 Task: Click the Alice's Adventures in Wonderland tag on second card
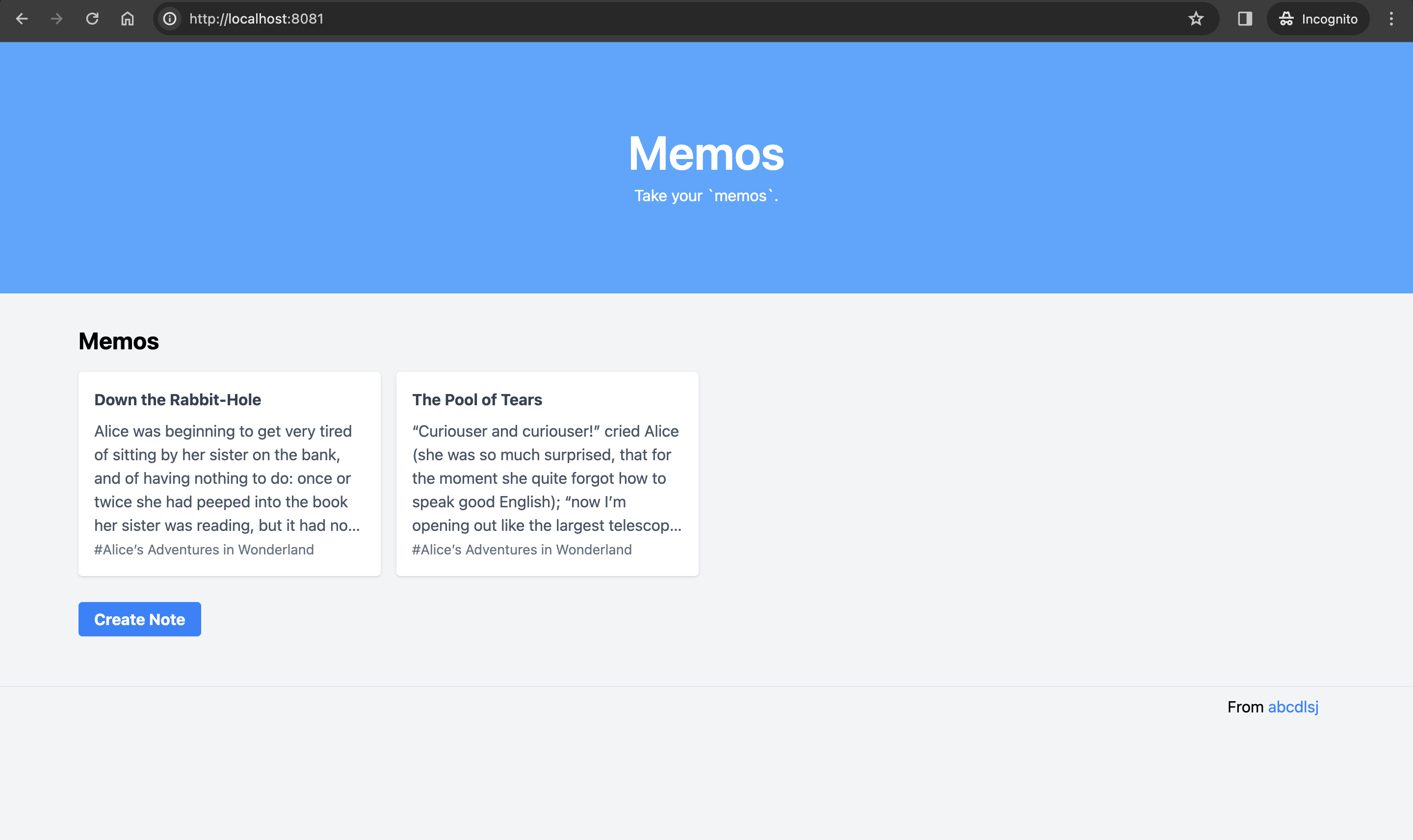click(x=522, y=549)
